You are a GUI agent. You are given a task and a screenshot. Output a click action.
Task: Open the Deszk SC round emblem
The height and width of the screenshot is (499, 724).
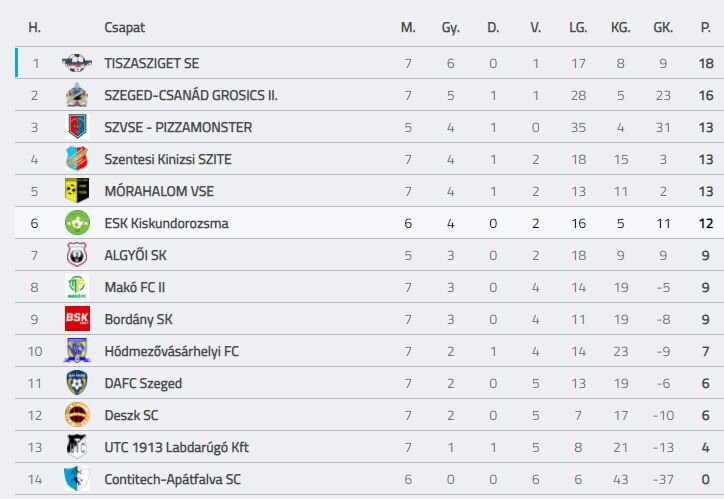coord(77,415)
